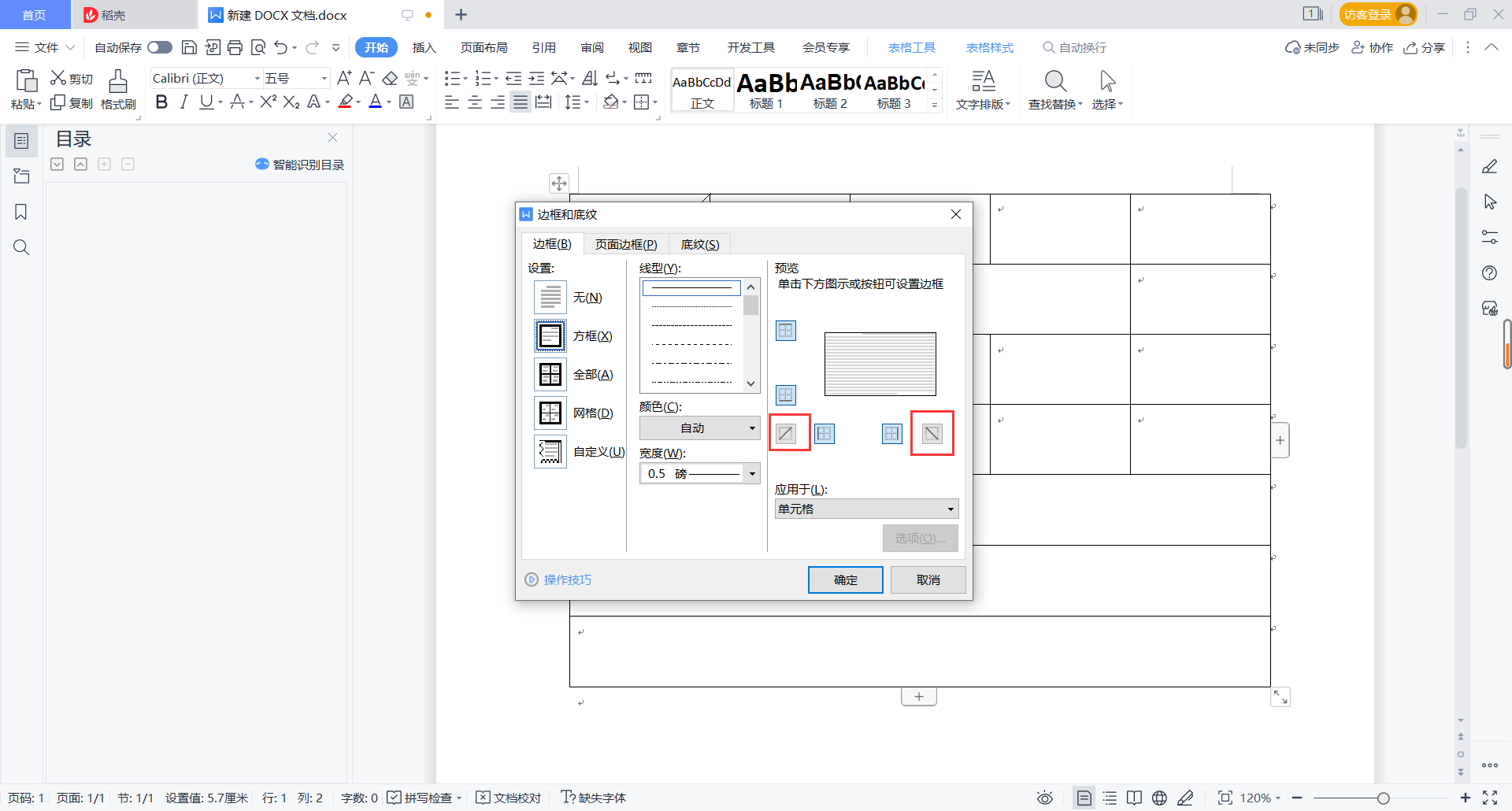Expand the File menu
The image size is (1512, 811).
point(46,47)
